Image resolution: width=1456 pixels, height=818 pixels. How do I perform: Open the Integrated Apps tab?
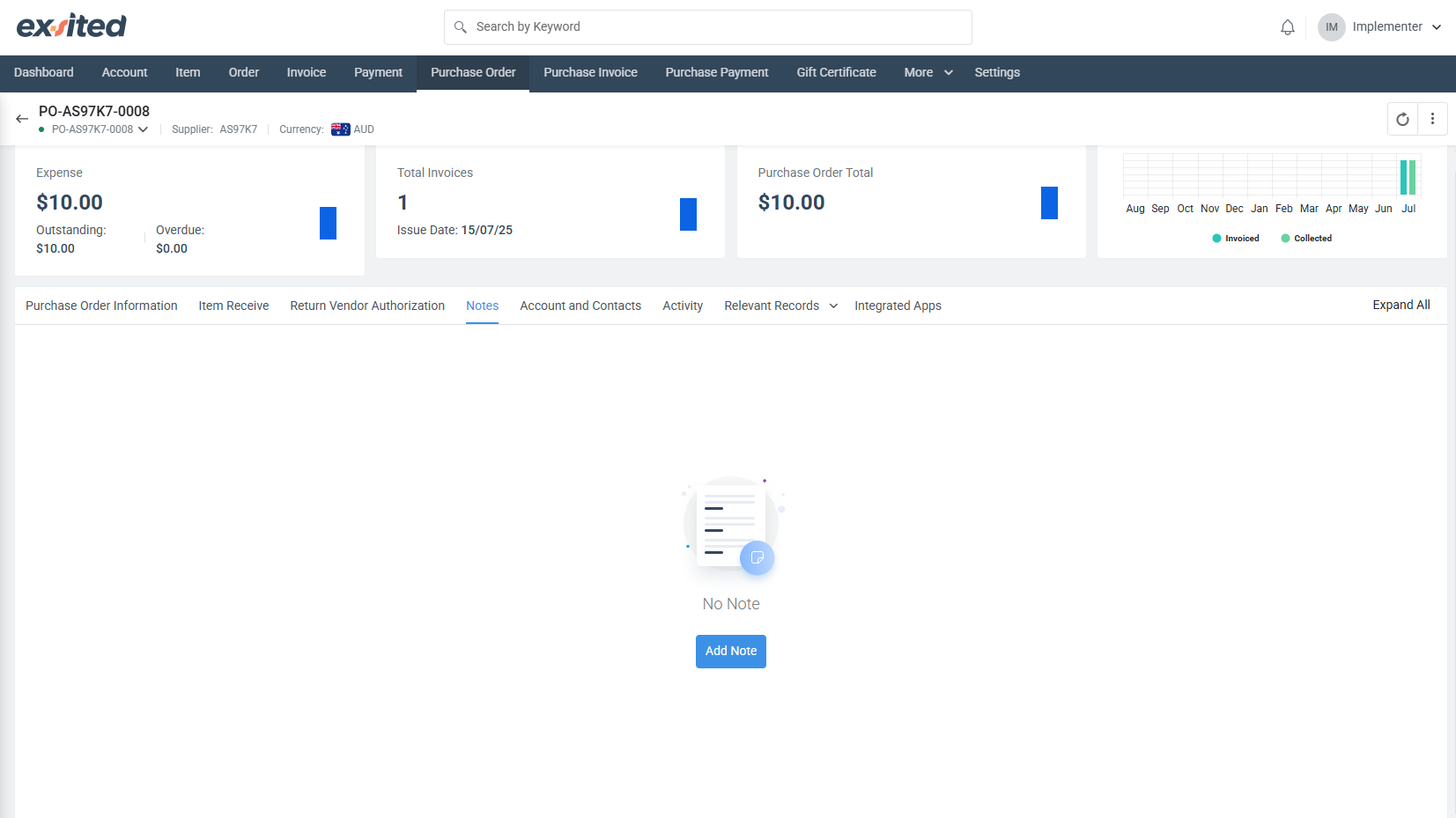click(x=898, y=306)
